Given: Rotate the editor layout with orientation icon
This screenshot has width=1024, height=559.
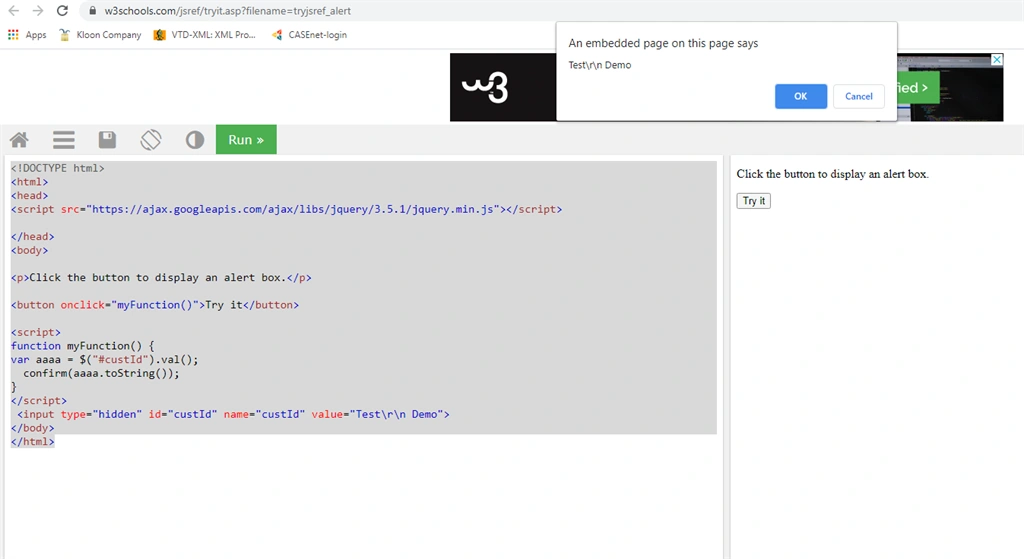Looking at the screenshot, I should click(x=151, y=140).
